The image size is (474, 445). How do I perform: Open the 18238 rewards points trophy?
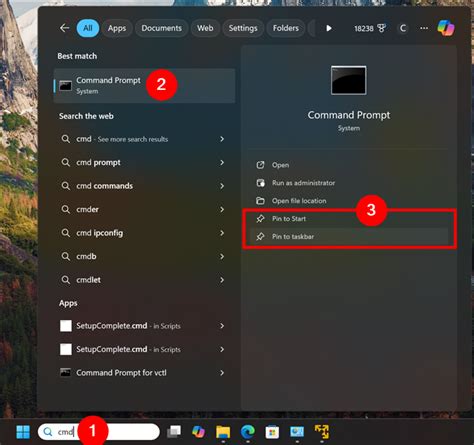[370, 29]
